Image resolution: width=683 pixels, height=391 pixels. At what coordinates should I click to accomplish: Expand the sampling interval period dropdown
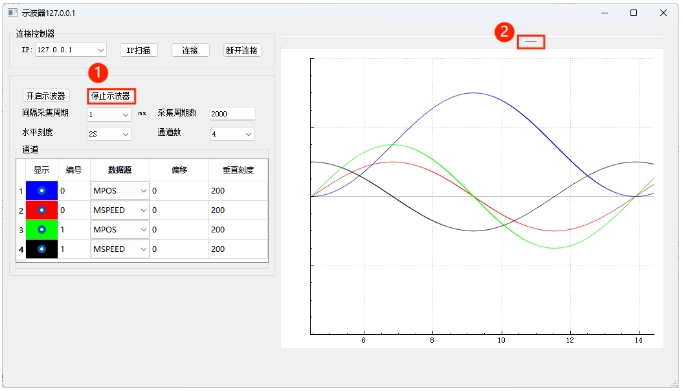coord(109,115)
